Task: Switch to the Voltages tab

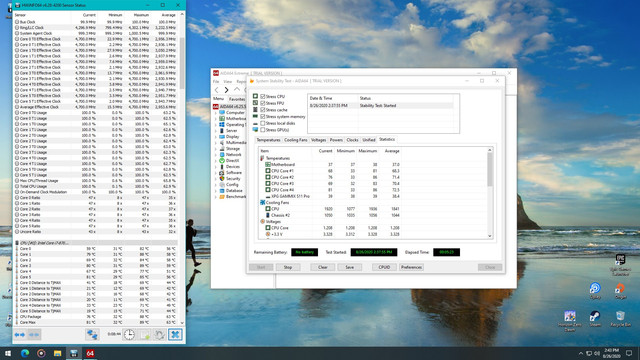Action: 318,140
